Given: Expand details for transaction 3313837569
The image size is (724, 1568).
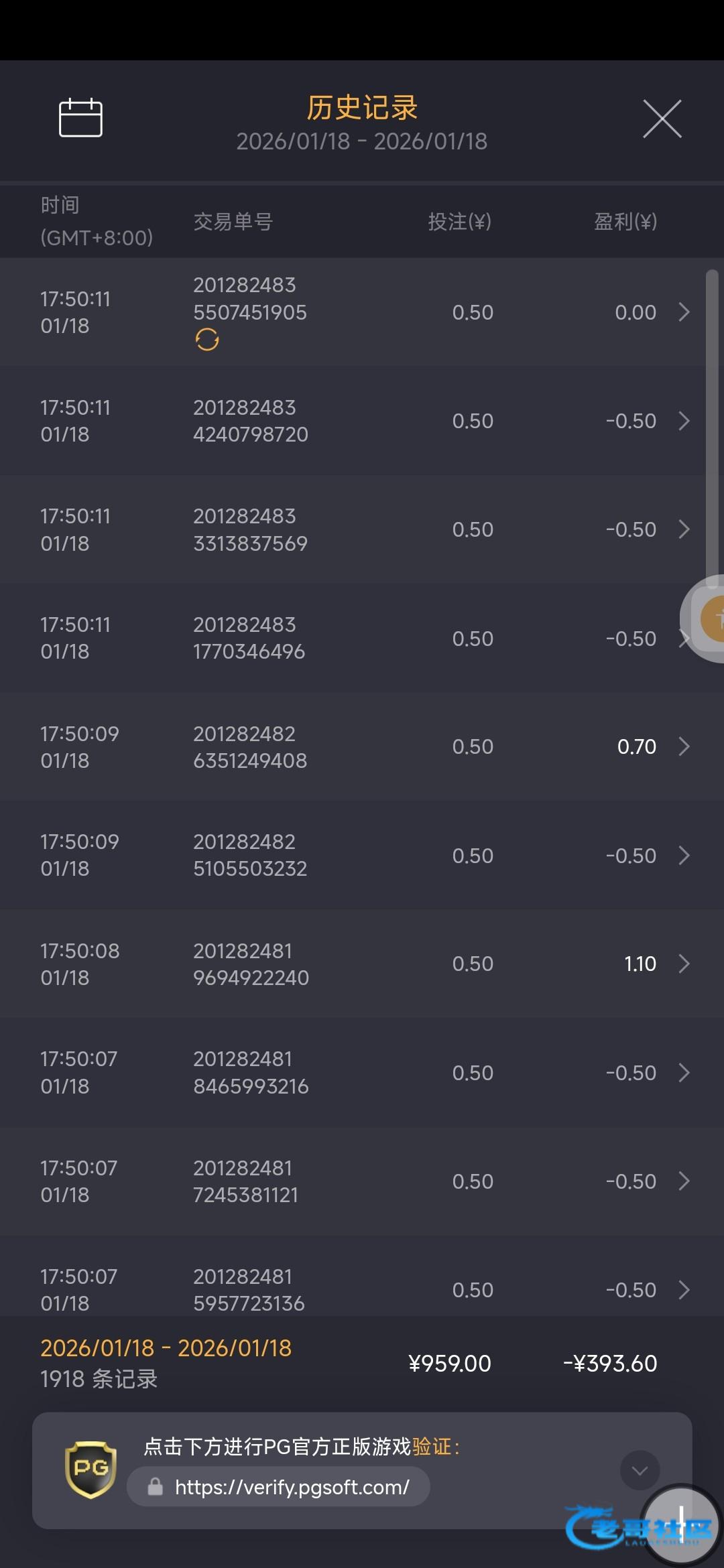Looking at the screenshot, I should [x=684, y=529].
